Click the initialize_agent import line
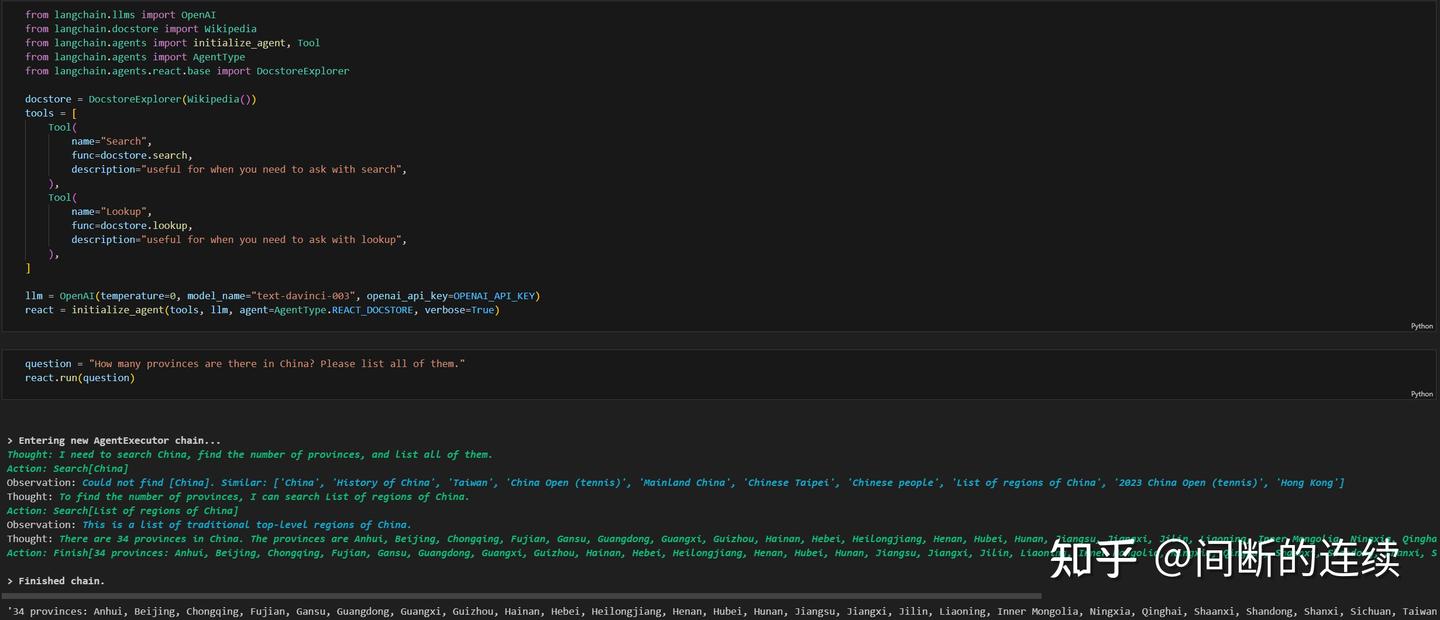 click(x=170, y=42)
